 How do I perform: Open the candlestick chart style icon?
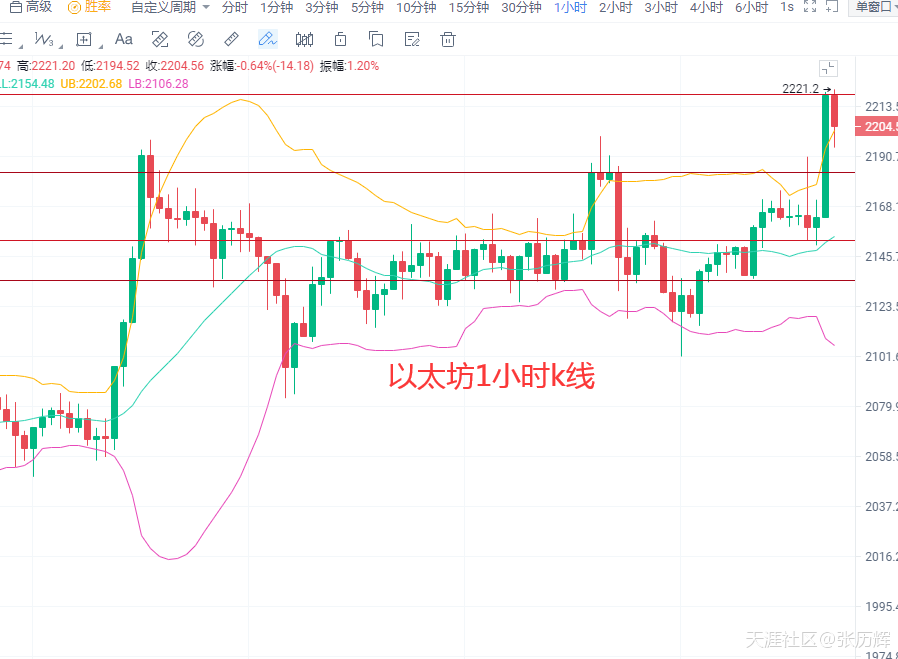[304, 40]
